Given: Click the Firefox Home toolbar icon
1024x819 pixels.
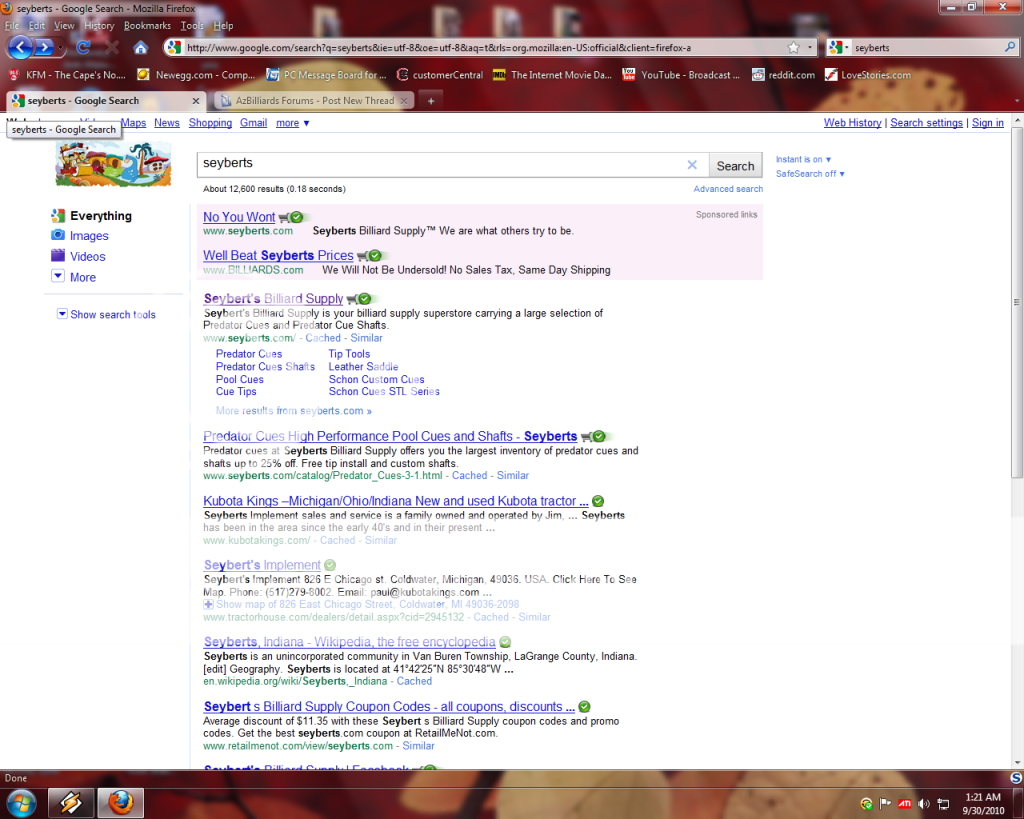Looking at the screenshot, I should (141, 47).
